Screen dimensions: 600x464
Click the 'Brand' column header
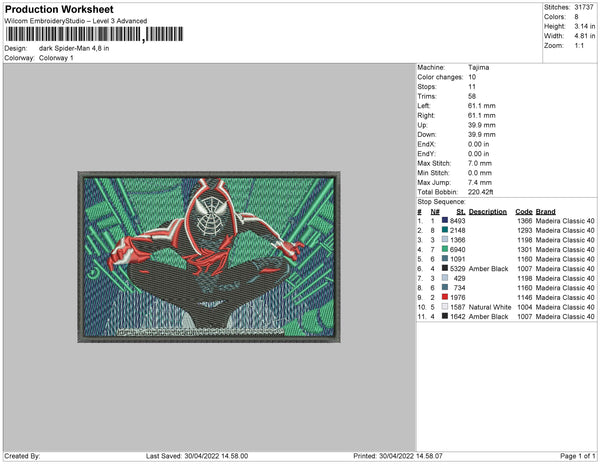pos(546,212)
